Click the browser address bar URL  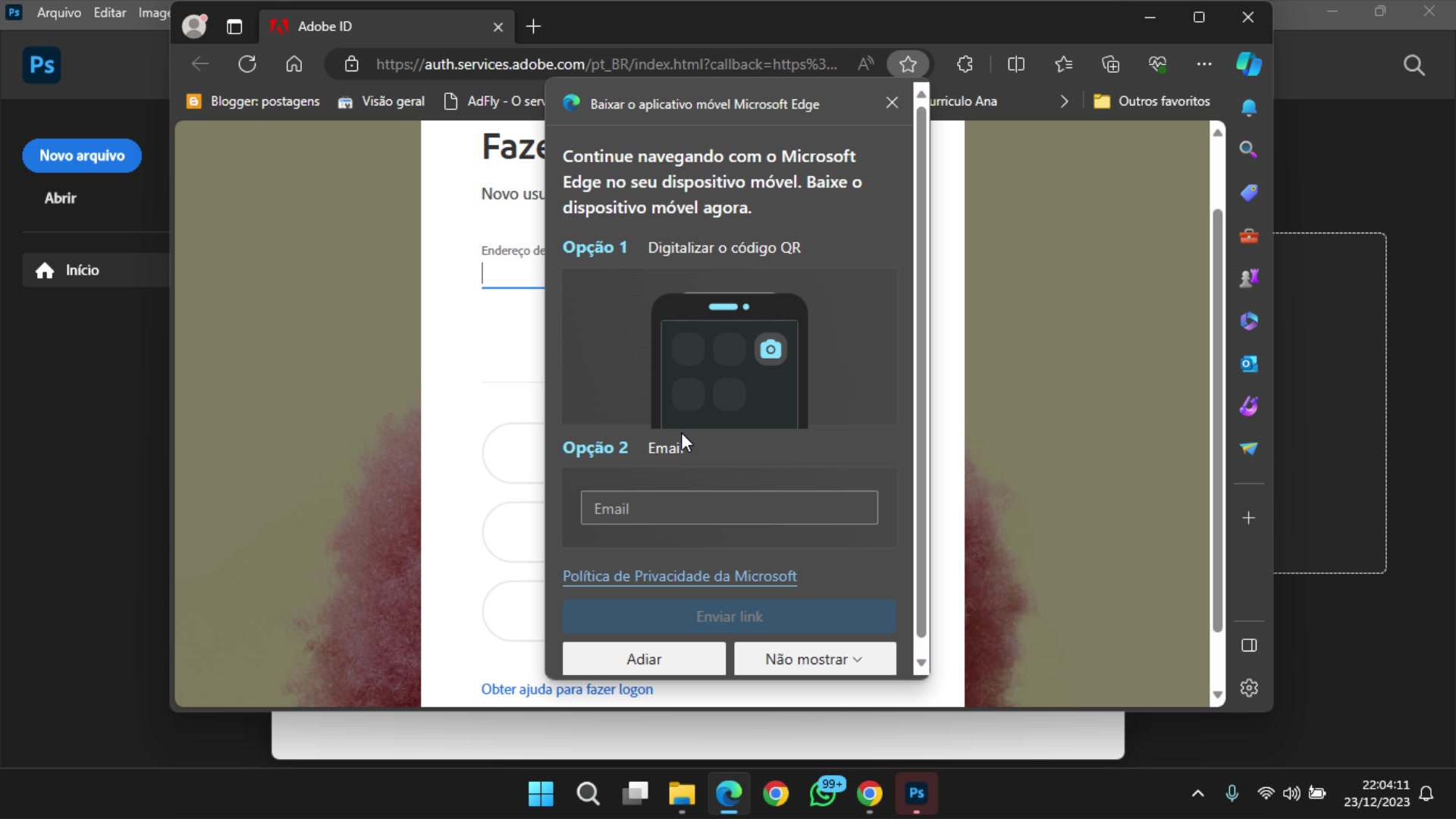coord(607,64)
